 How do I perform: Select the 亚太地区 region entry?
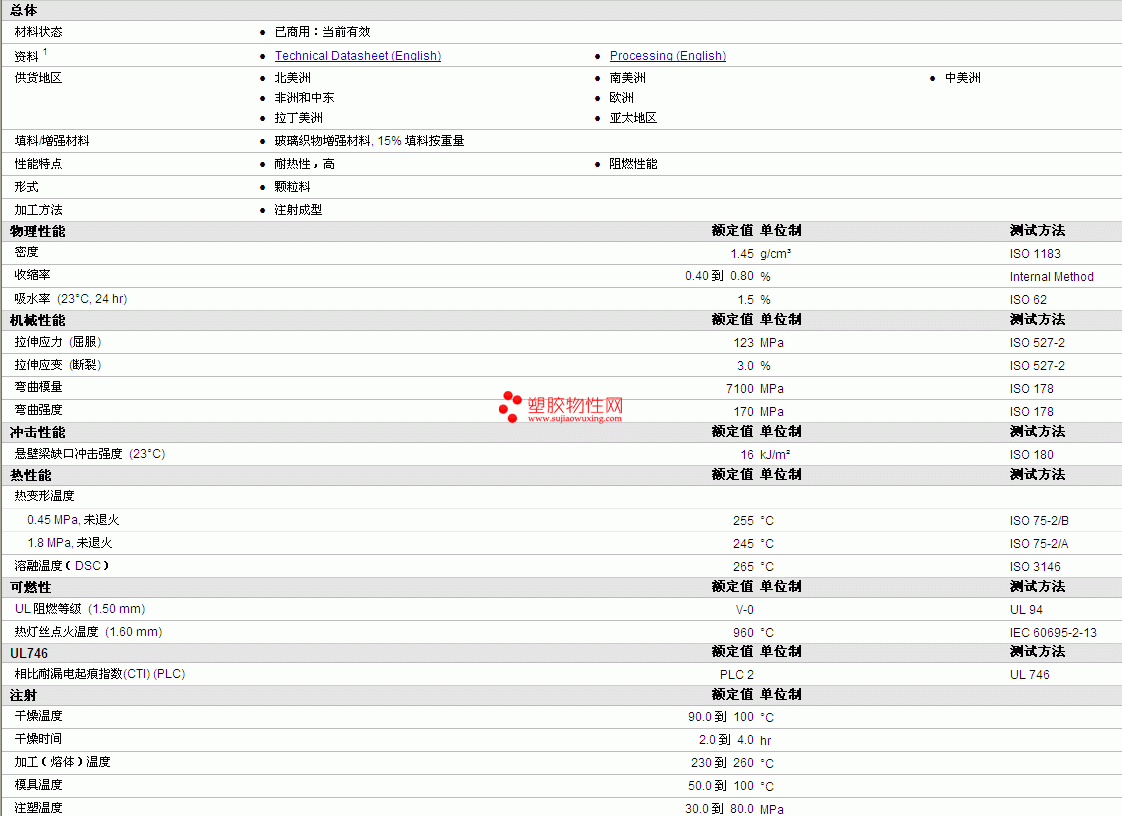pyautogui.click(x=633, y=118)
